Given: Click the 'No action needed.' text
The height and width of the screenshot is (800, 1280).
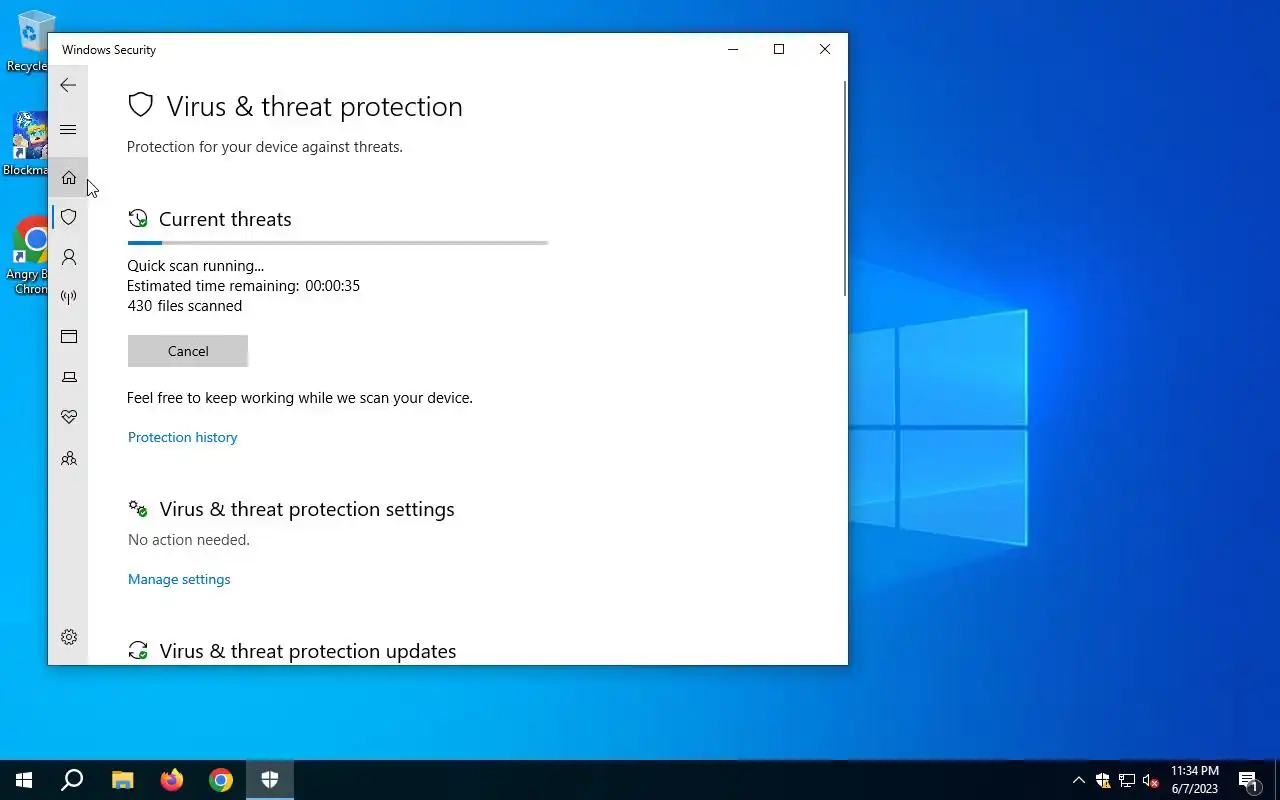Looking at the screenshot, I should tap(189, 540).
